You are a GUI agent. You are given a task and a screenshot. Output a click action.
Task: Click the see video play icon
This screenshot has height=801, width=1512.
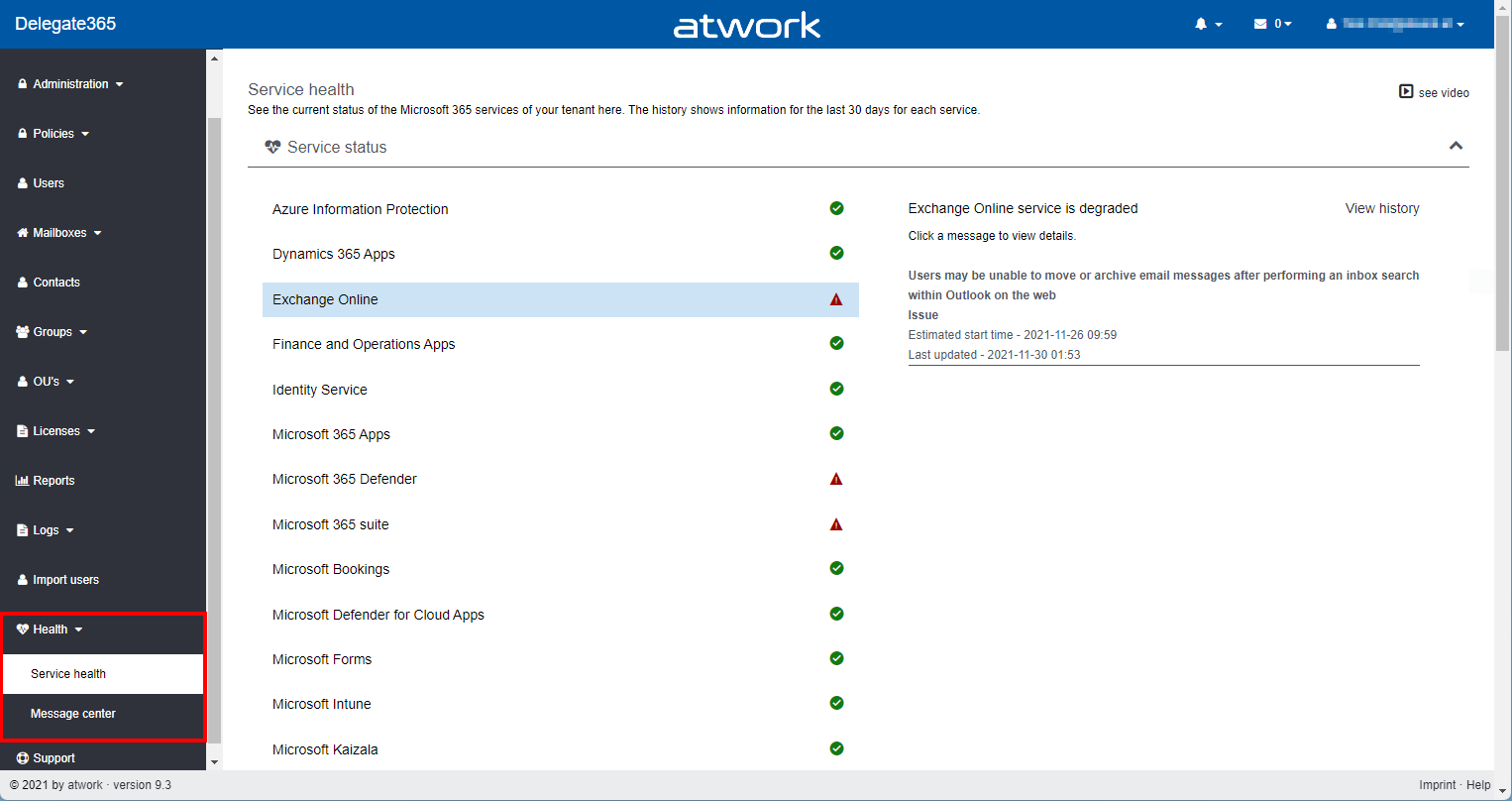pyautogui.click(x=1406, y=92)
